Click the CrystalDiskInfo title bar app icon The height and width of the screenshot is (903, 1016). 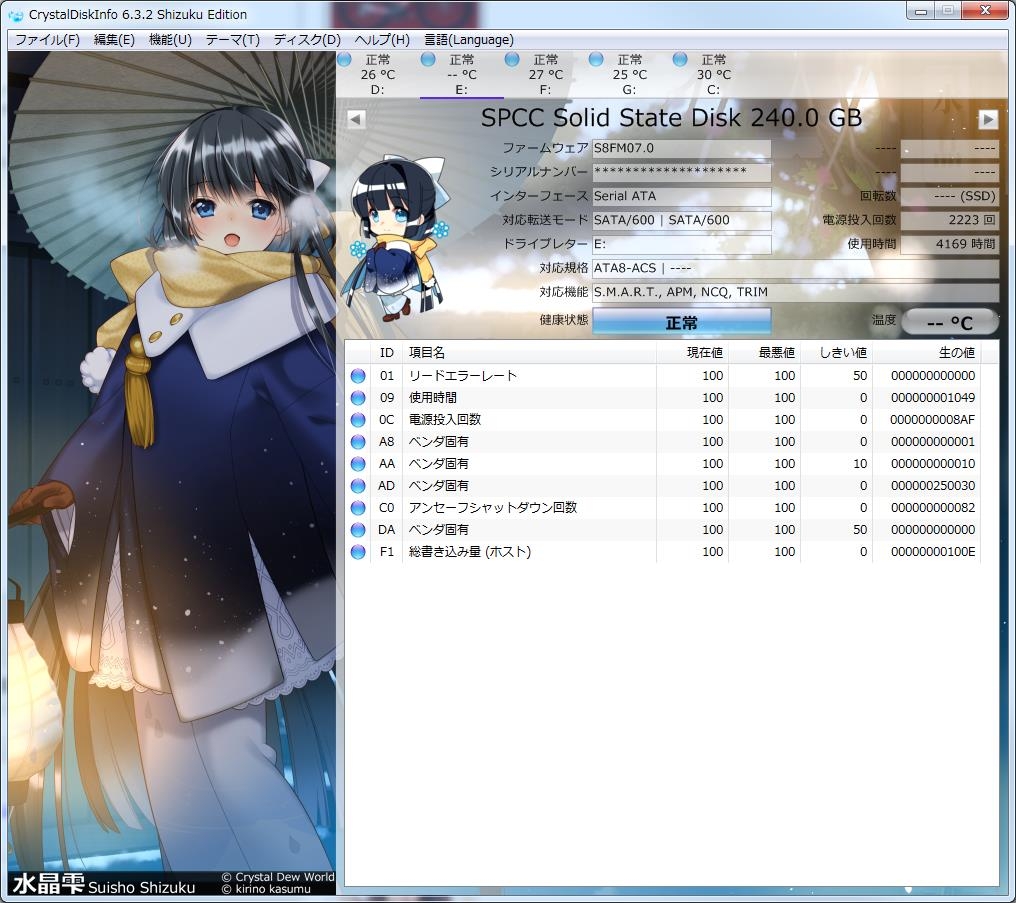pyautogui.click(x=16, y=14)
